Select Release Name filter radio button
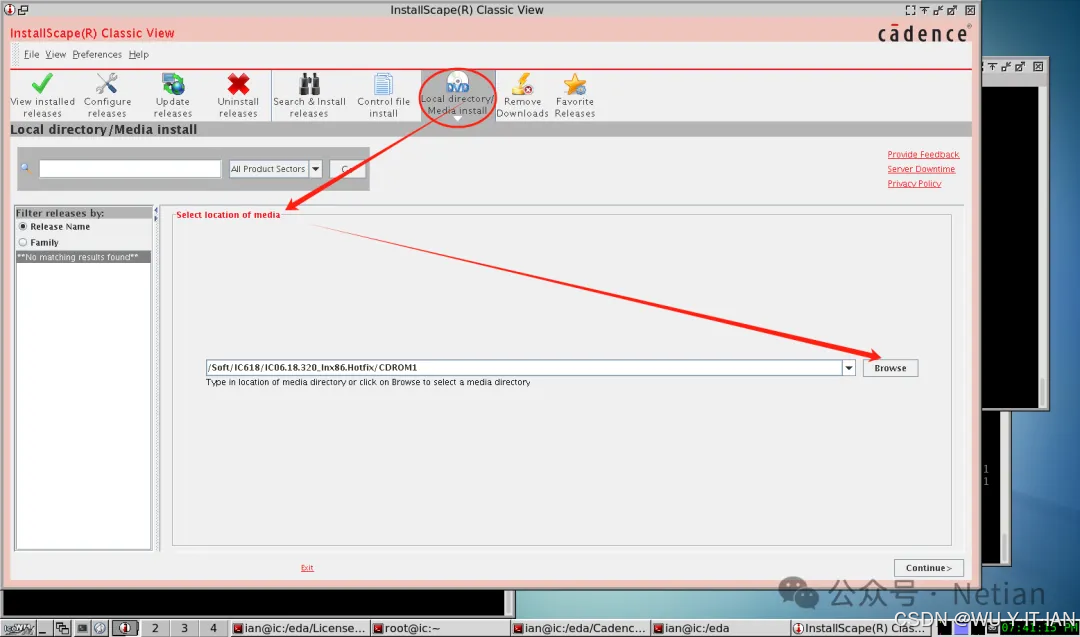Viewport: 1080px width, 637px height. point(23,227)
